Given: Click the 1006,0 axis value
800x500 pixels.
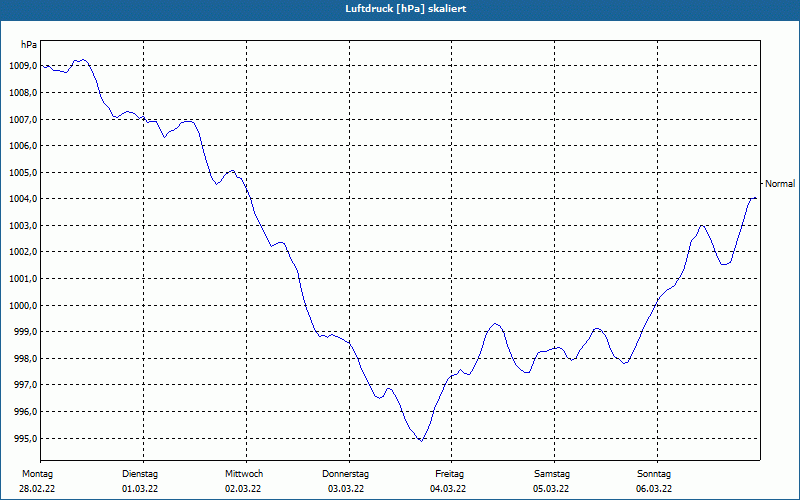Looking at the screenshot, I should point(23,146).
